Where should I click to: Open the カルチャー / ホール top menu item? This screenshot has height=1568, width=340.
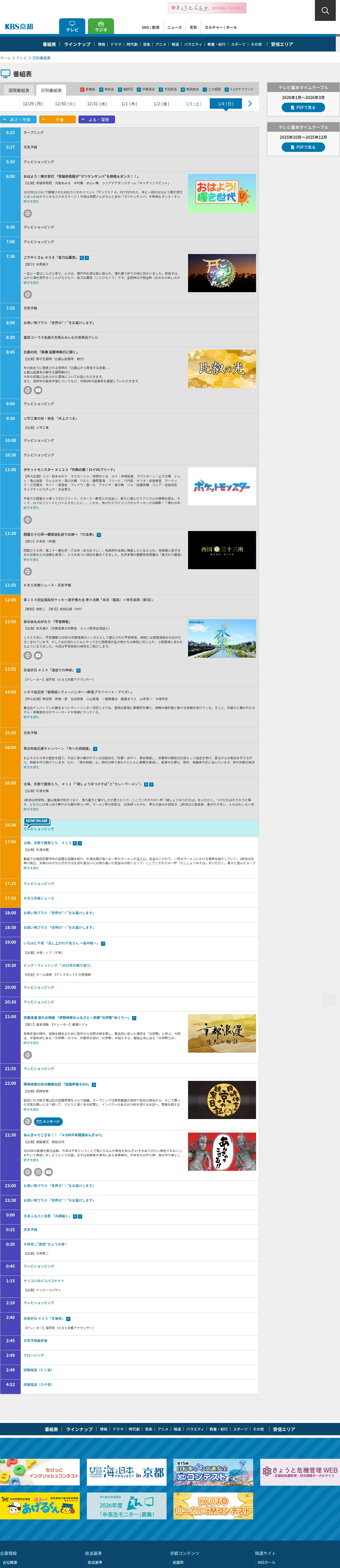click(220, 27)
